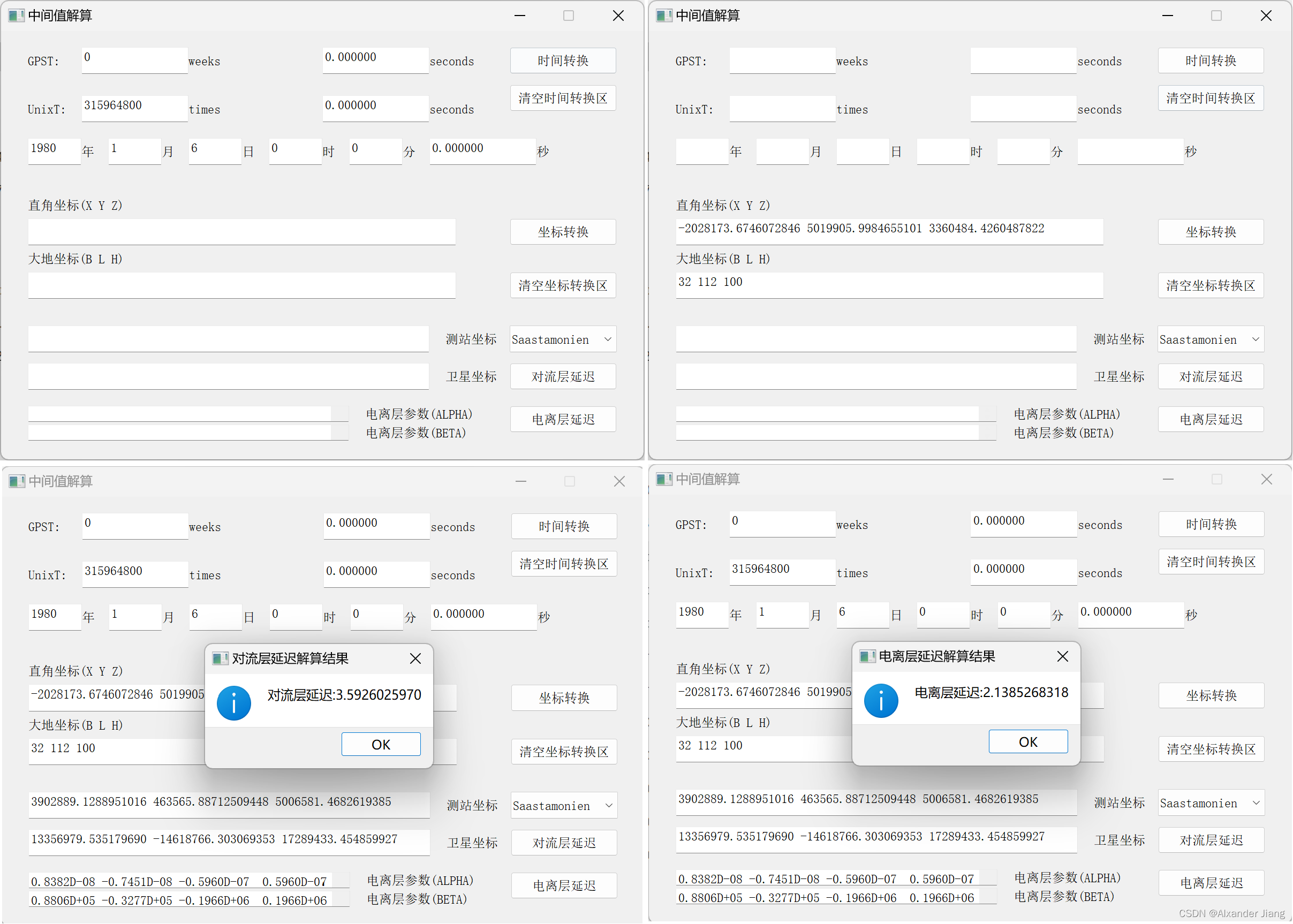Screen dimensions: 1293x924
Task: Click 卫星坐标 field in window behind 电离层延迟解算结果 dialog
Action: [876, 840]
